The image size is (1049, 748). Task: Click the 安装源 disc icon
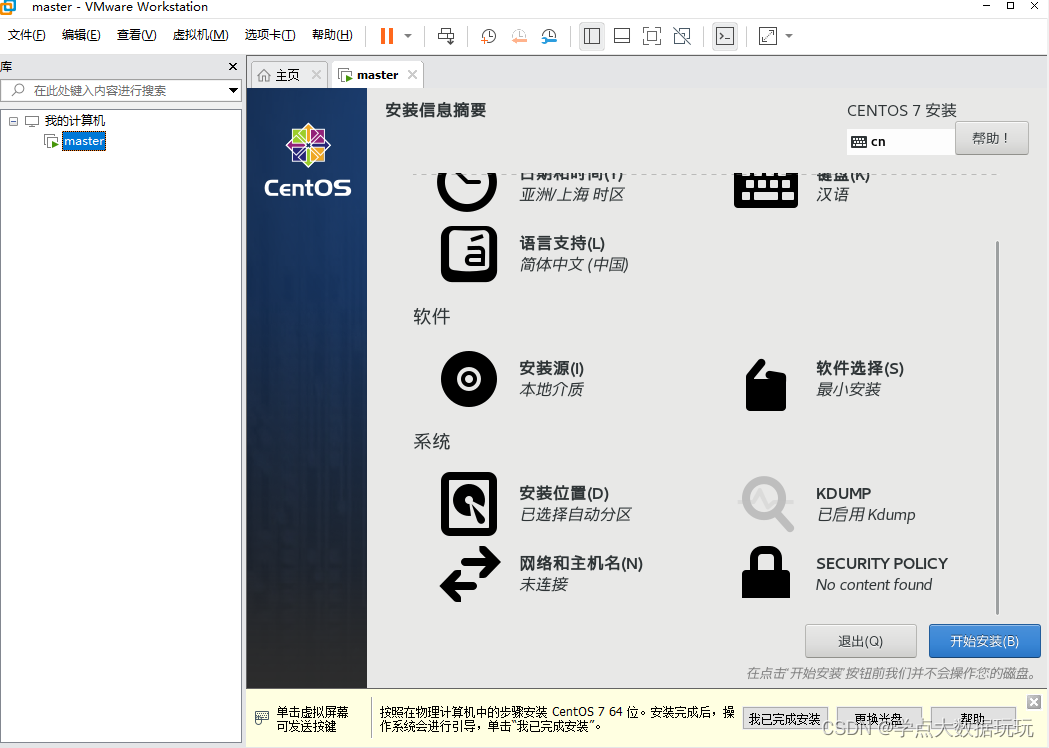469,379
